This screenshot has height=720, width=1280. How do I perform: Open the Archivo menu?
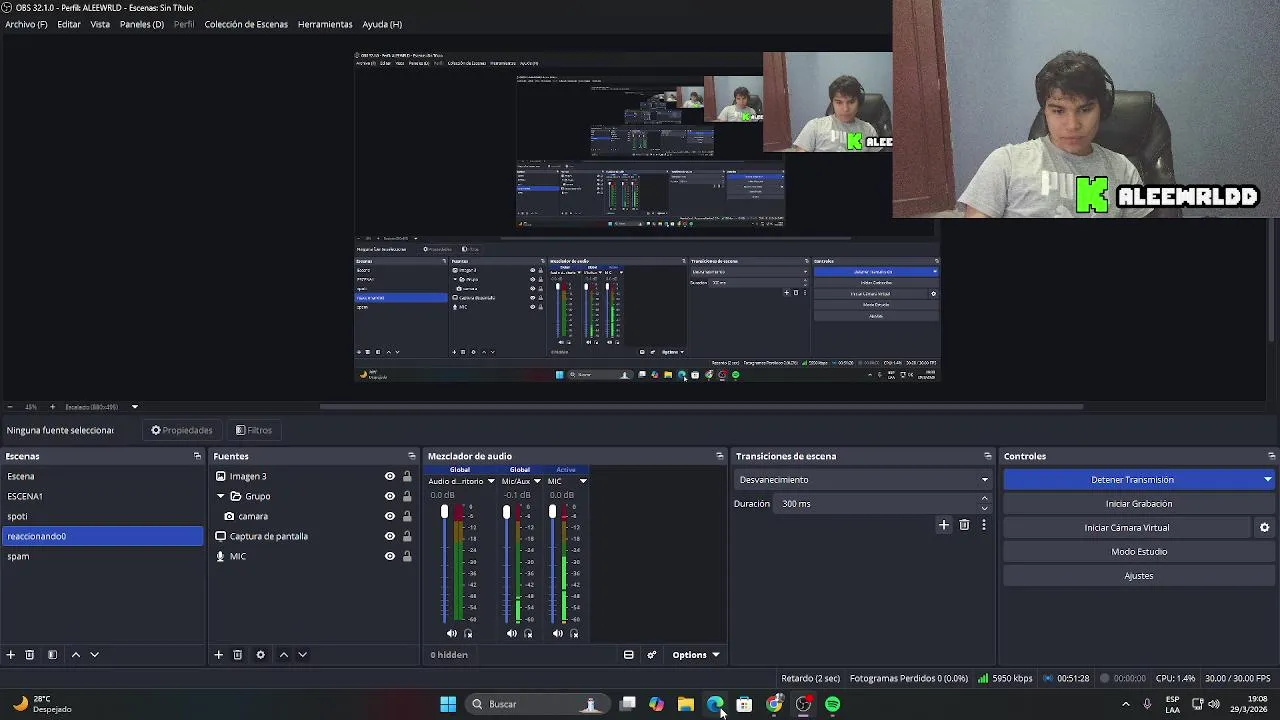point(26,24)
